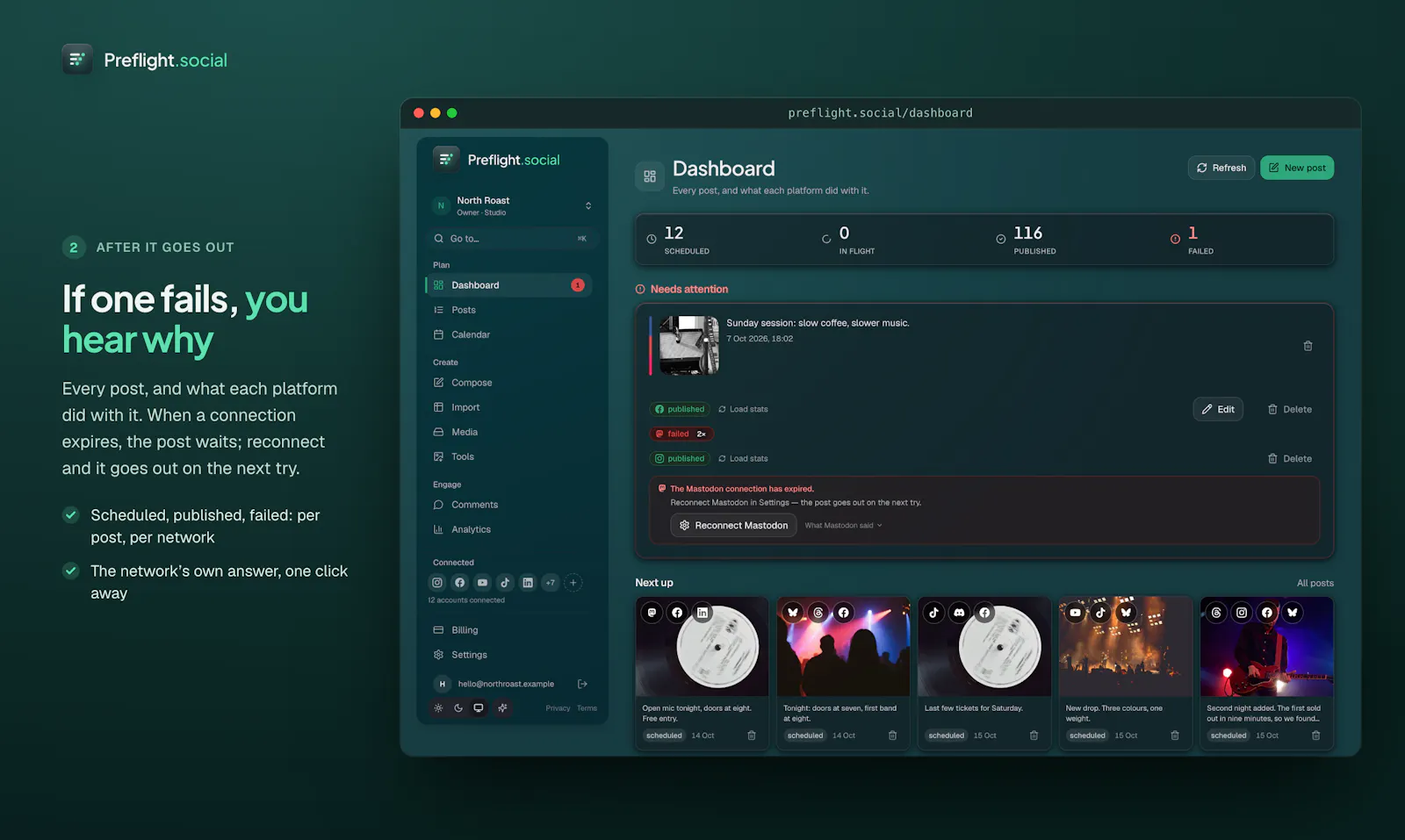Show the +7 more connected accounts
This screenshot has width=1405, height=840.
(551, 583)
